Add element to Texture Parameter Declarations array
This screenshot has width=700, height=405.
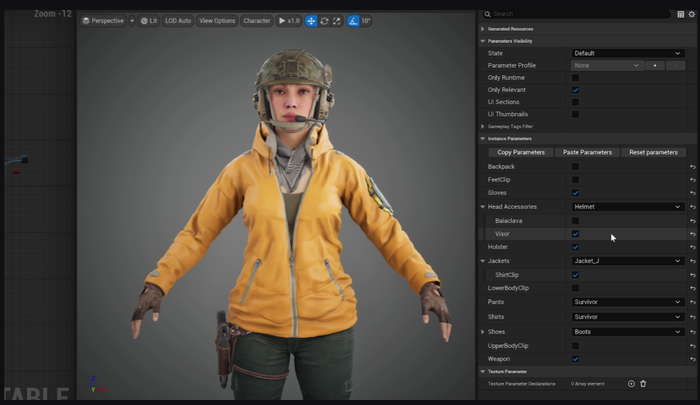tap(631, 383)
